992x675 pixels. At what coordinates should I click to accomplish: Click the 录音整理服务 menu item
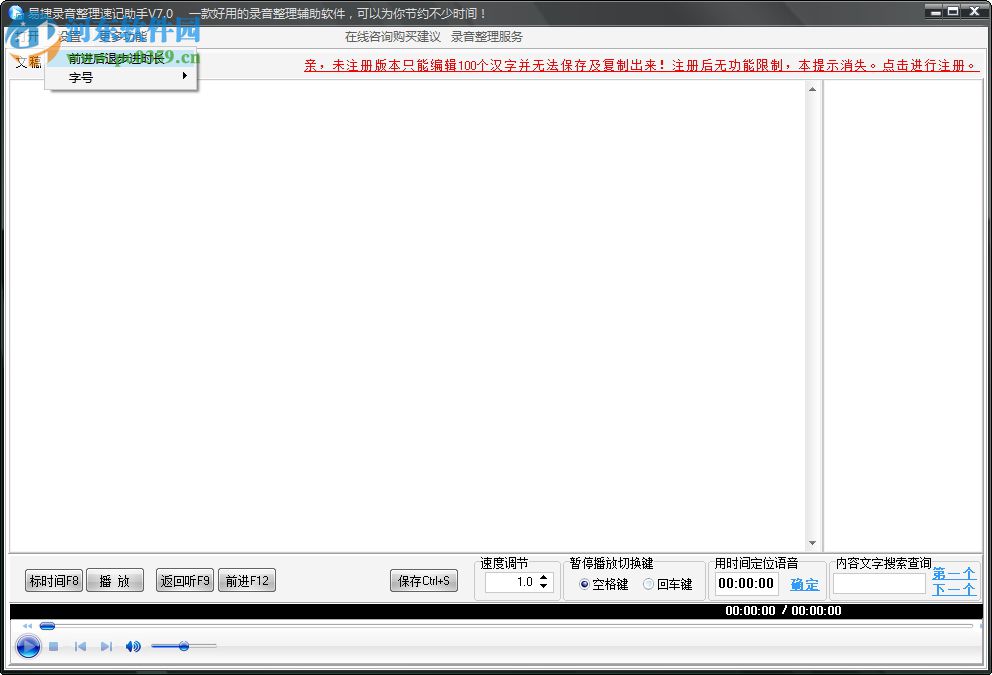point(487,36)
